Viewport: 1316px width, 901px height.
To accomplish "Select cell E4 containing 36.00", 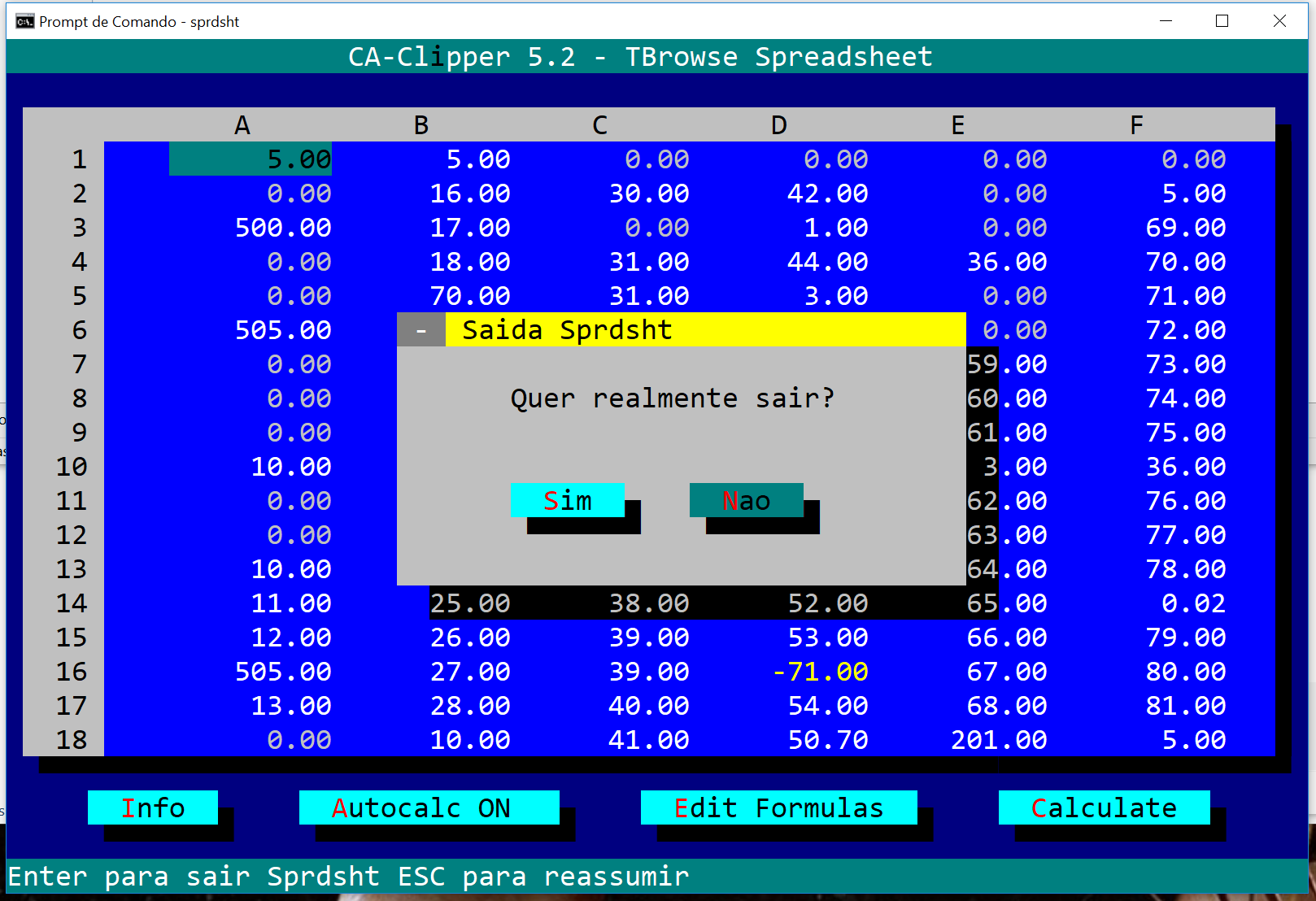I will pos(1007,261).
